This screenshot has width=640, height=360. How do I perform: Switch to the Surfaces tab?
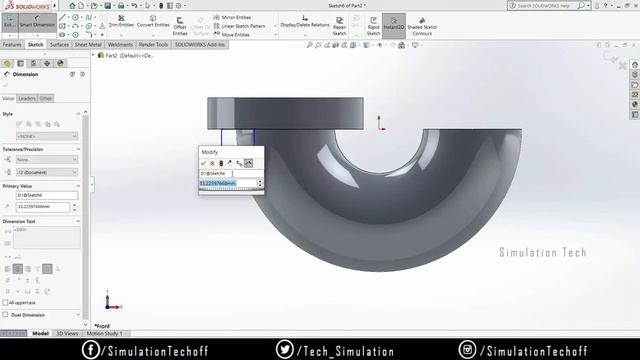59,44
